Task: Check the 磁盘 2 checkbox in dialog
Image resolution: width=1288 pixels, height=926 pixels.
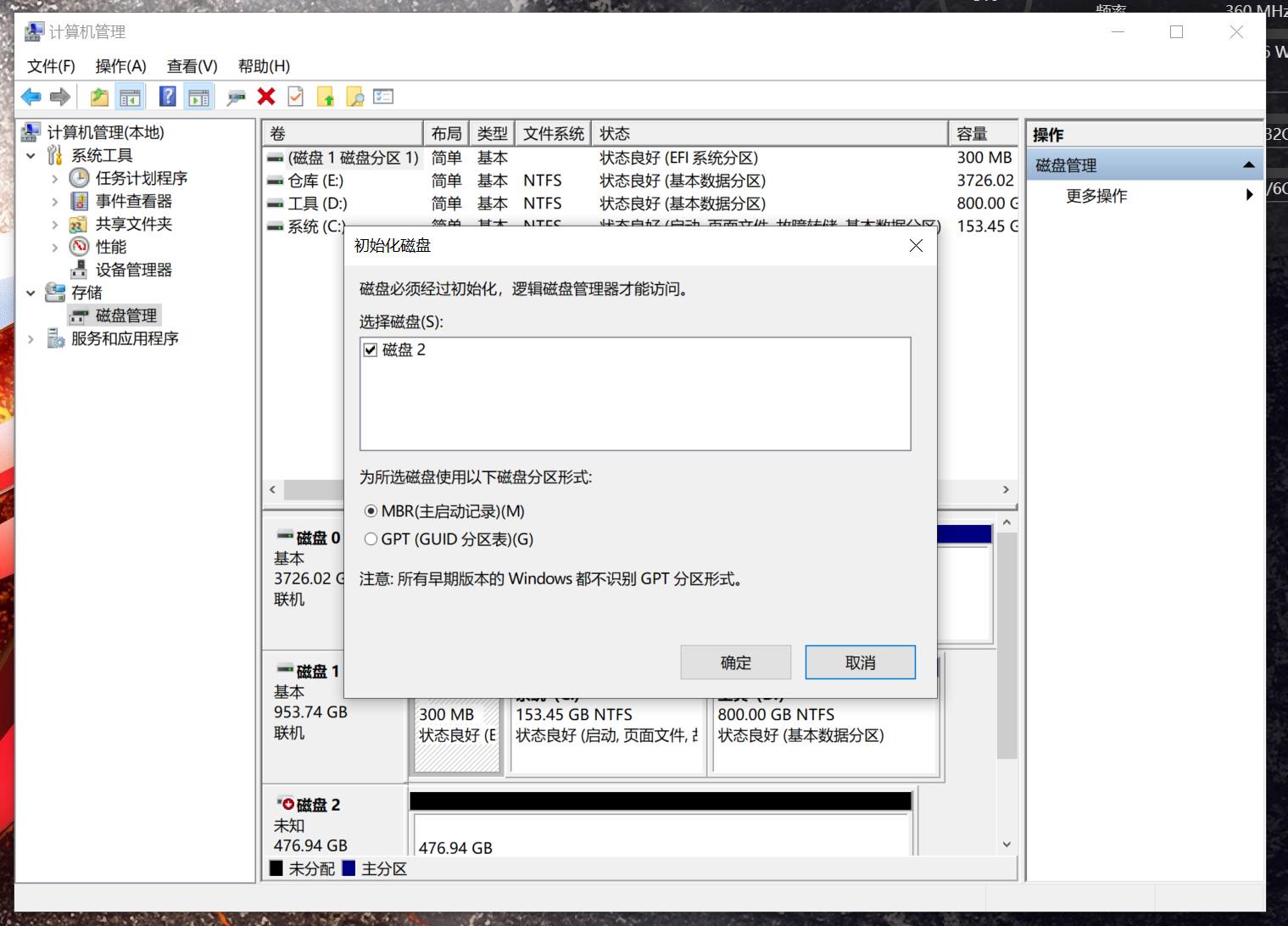Action: [371, 349]
